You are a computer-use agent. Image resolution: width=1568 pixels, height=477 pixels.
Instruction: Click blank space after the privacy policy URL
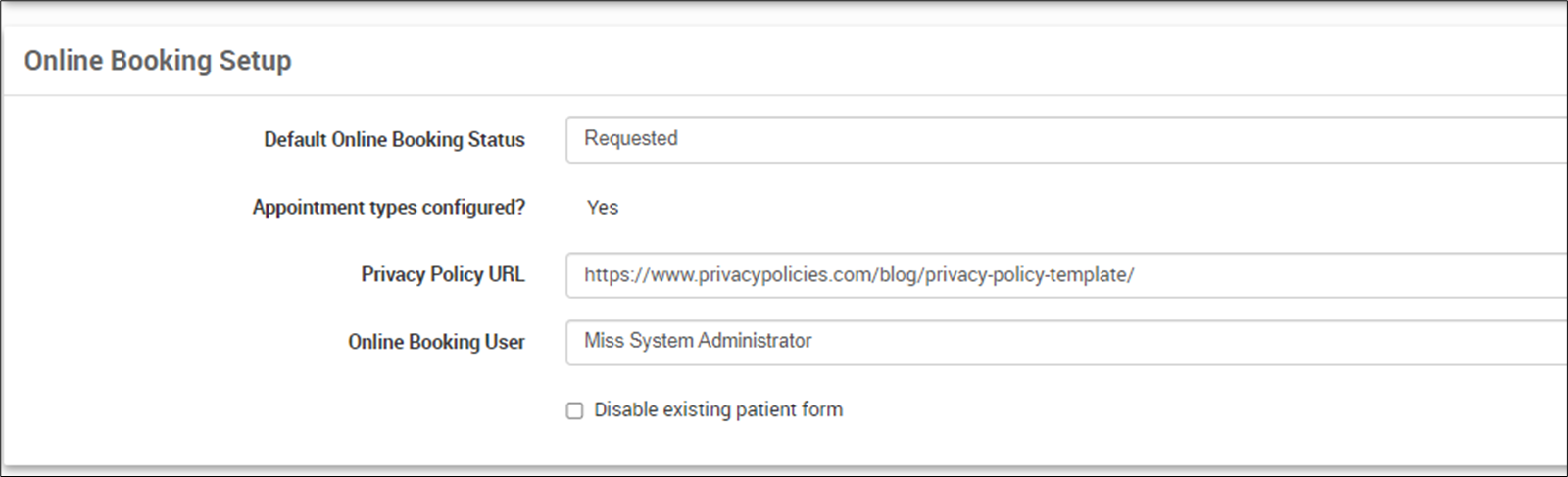pos(1323,275)
